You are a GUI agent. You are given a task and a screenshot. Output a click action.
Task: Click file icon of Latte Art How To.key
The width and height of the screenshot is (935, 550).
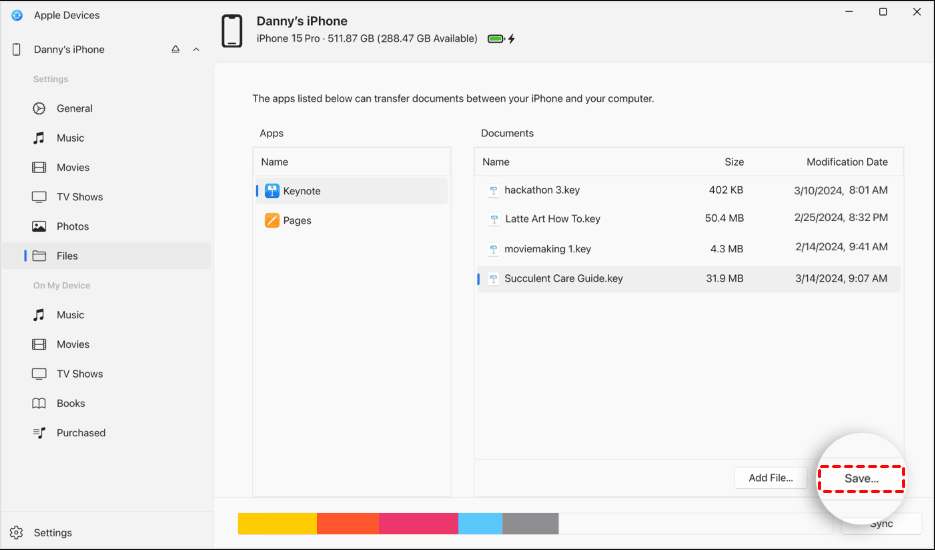[494, 220]
